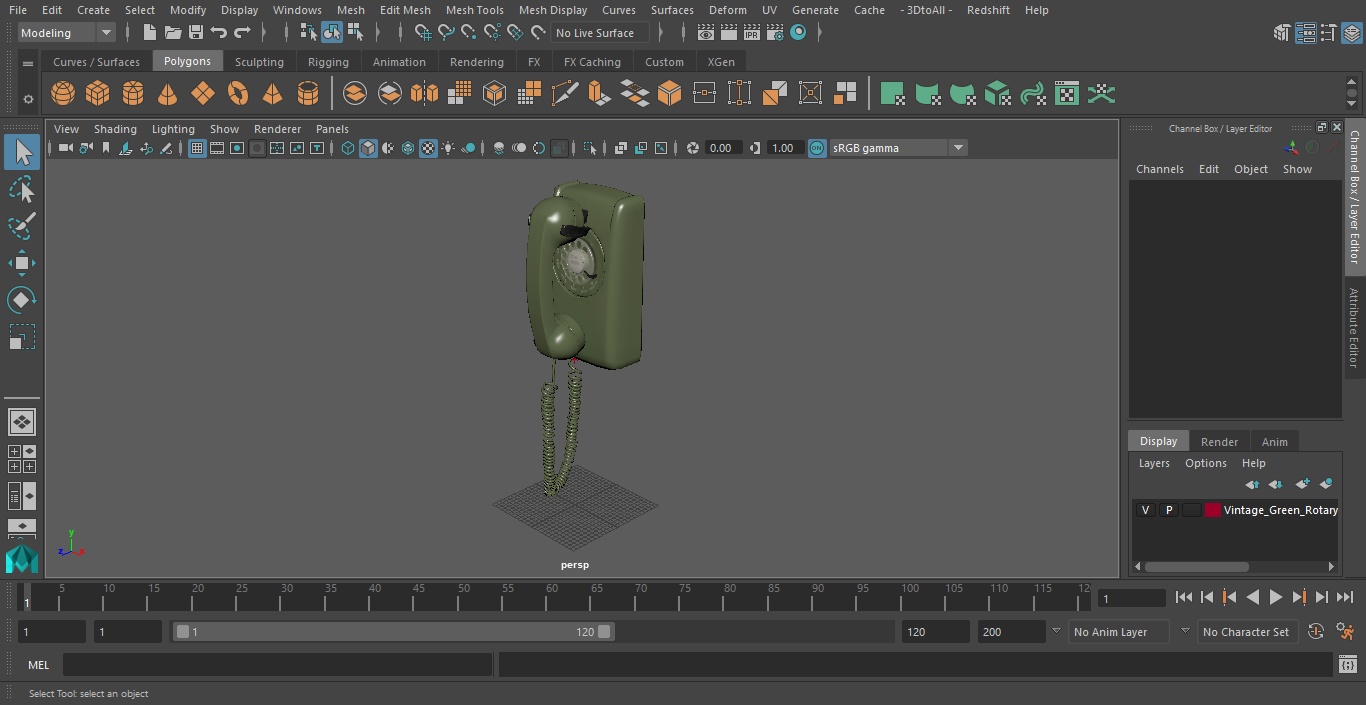Screen dimensions: 1366x705
Task: Open the Layers menu in layer editor
Action: point(1154,463)
